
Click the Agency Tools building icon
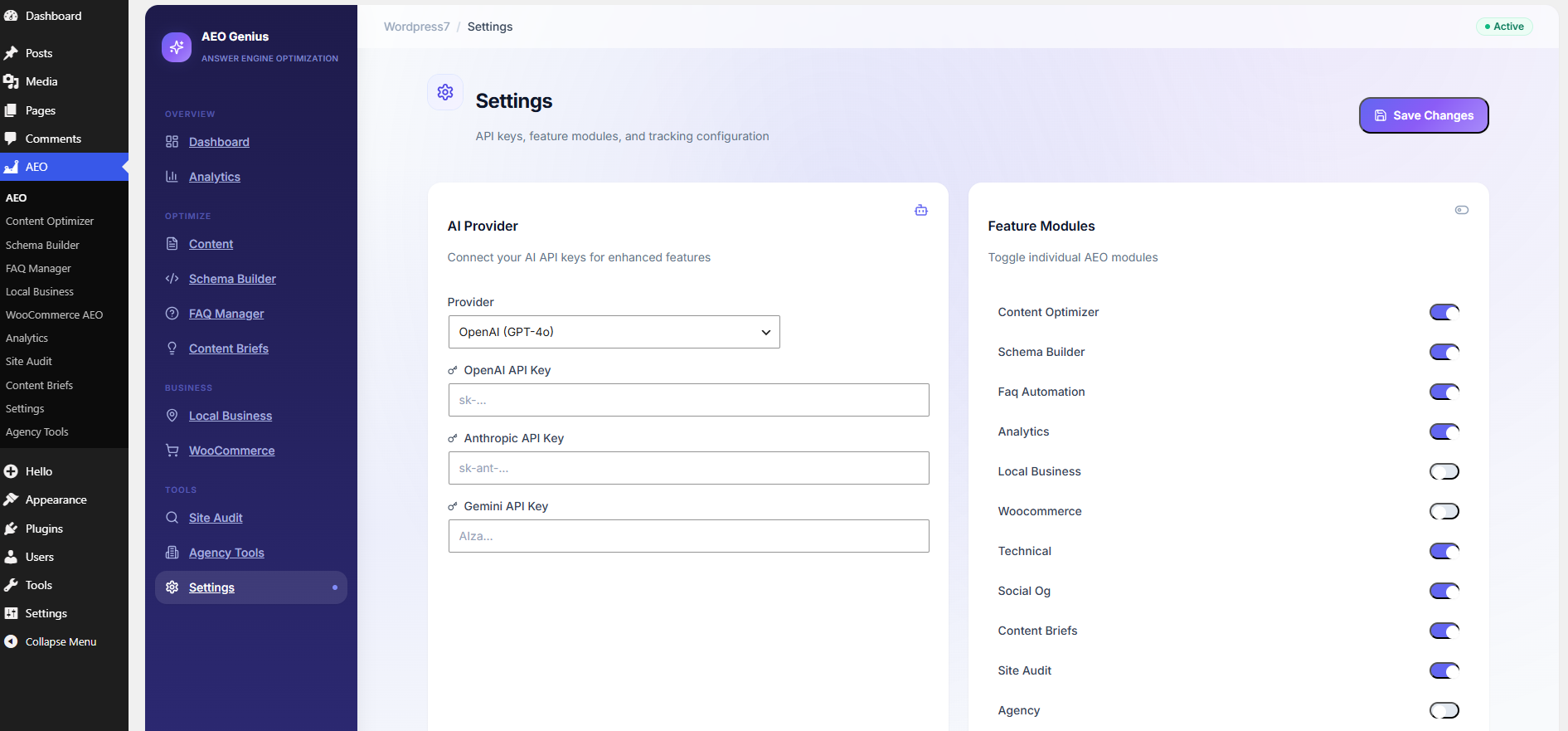172,553
